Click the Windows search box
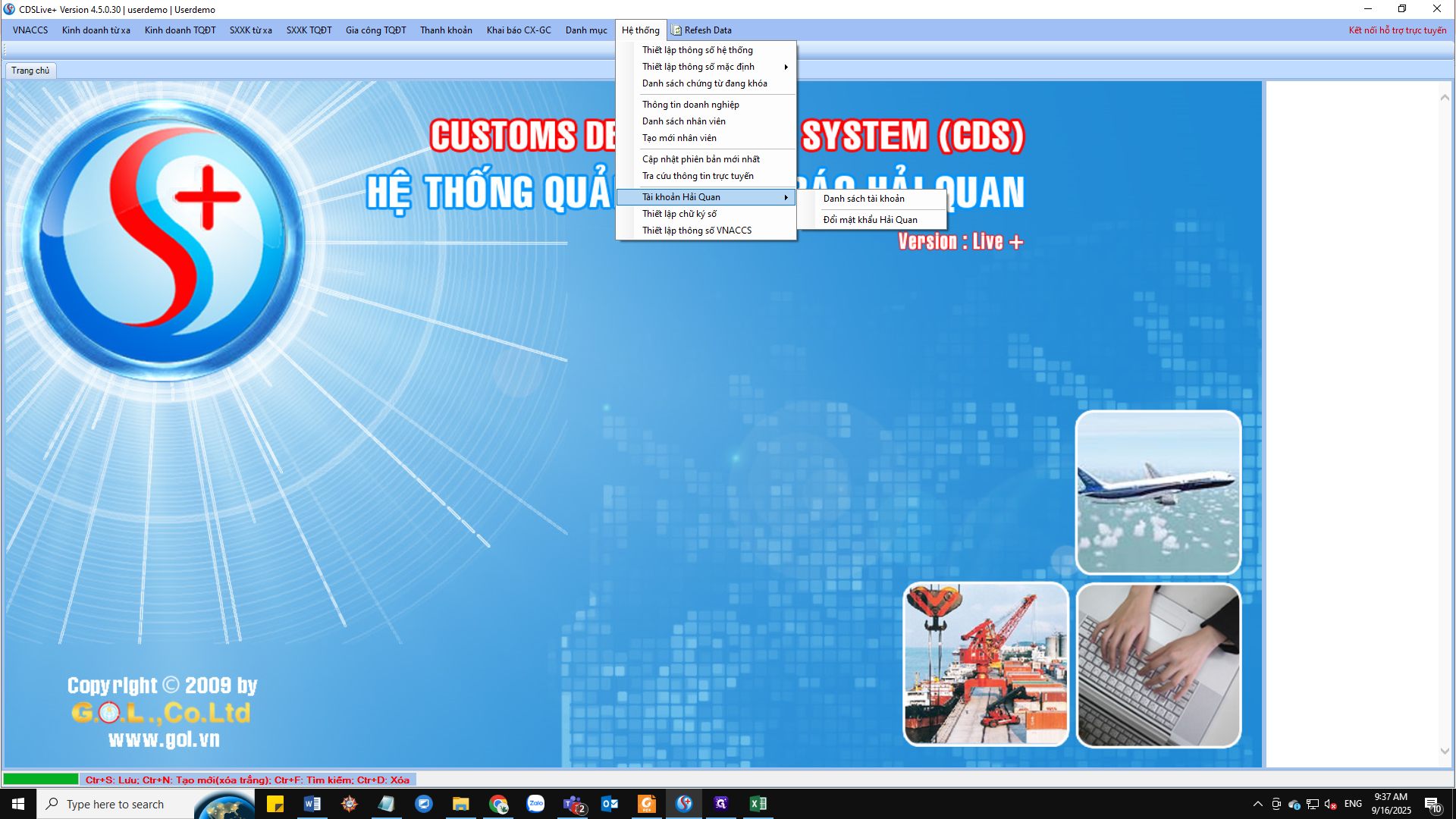The width and height of the screenshot is (1456, 819). click(x=115, y=804)
